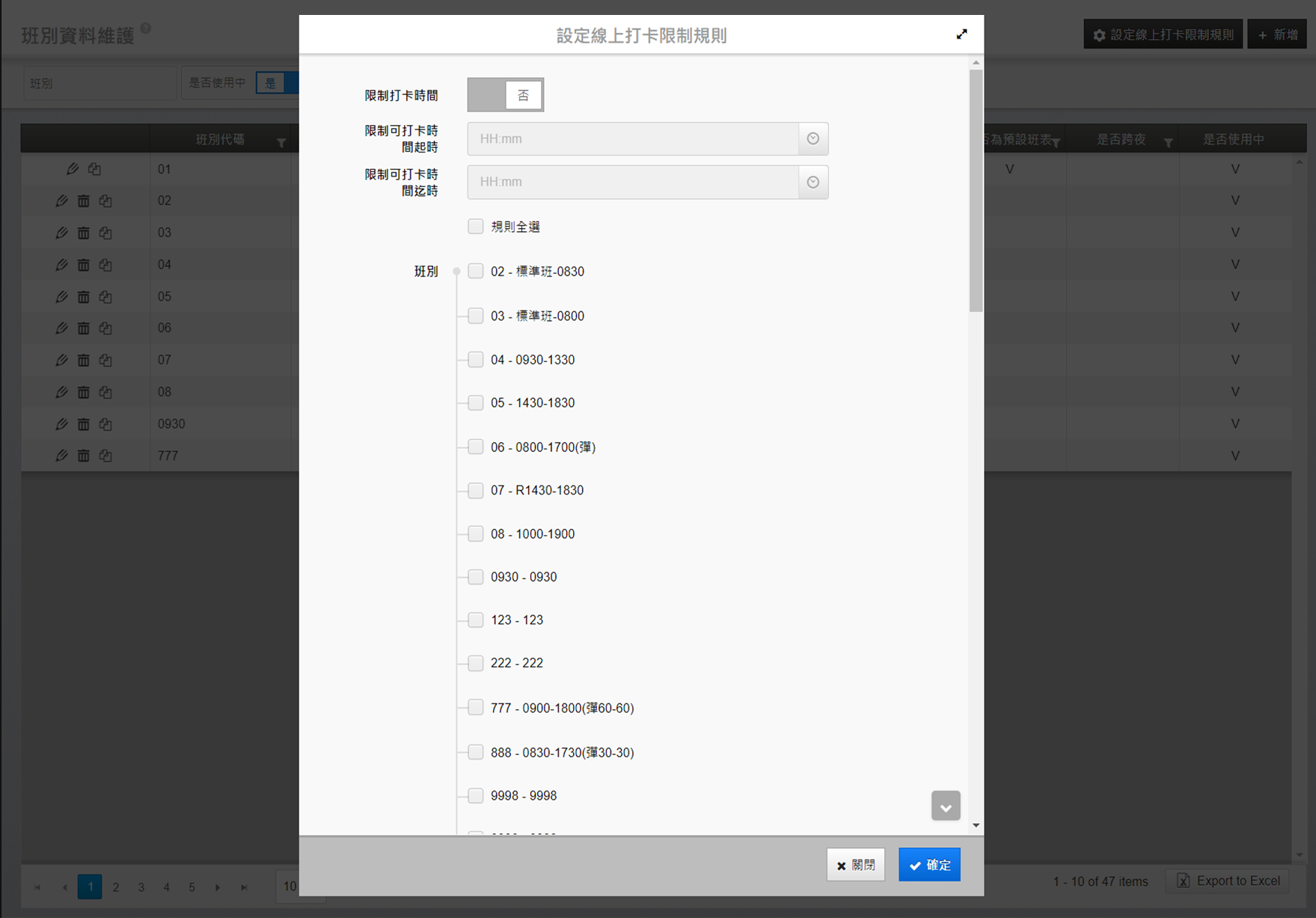This screenshot has height=918, width=1316.
Task: Check the 規則全選 checkbox
Action: tap(476, 227)
